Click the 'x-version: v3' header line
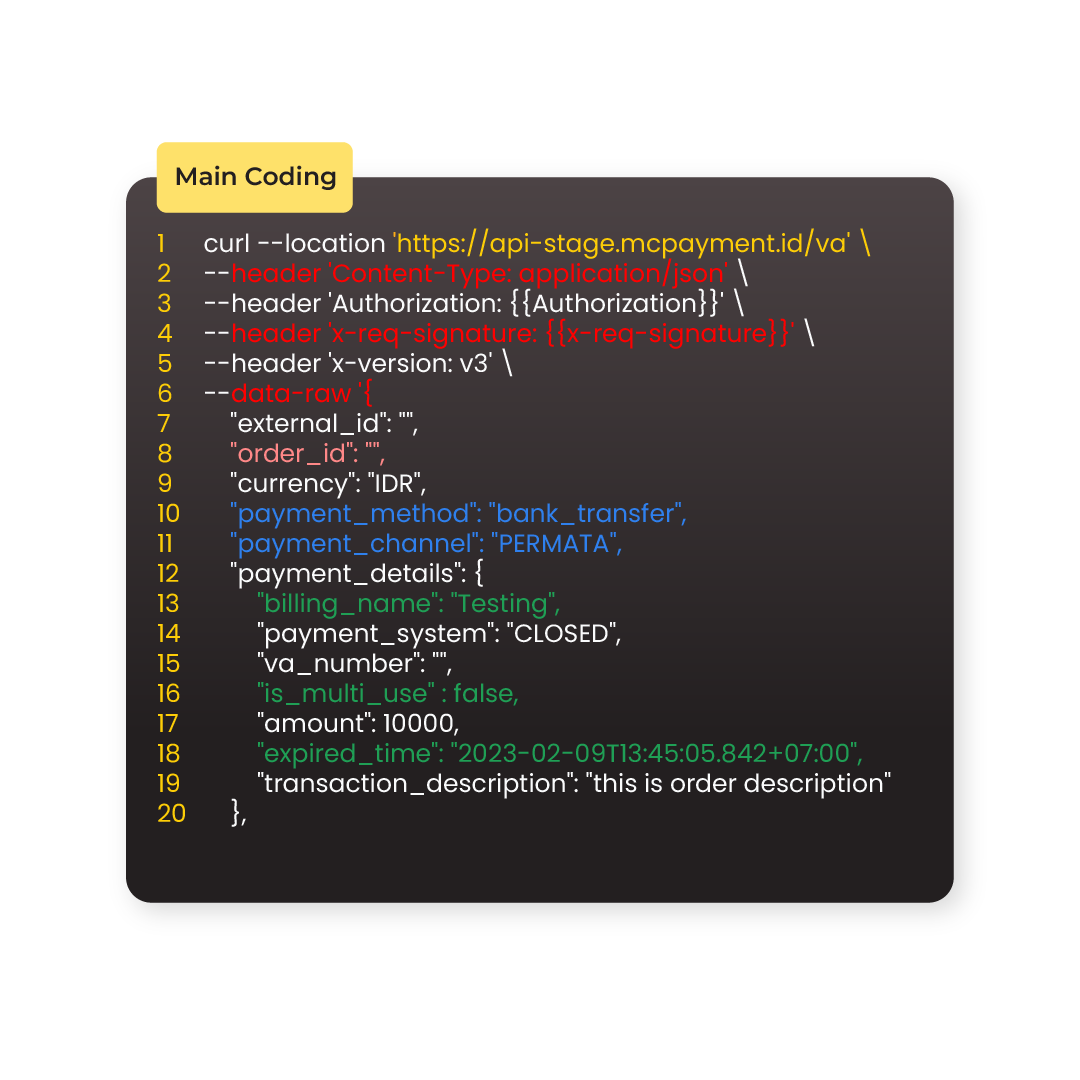1080x1080 pixels. click(x=358, y=364)
